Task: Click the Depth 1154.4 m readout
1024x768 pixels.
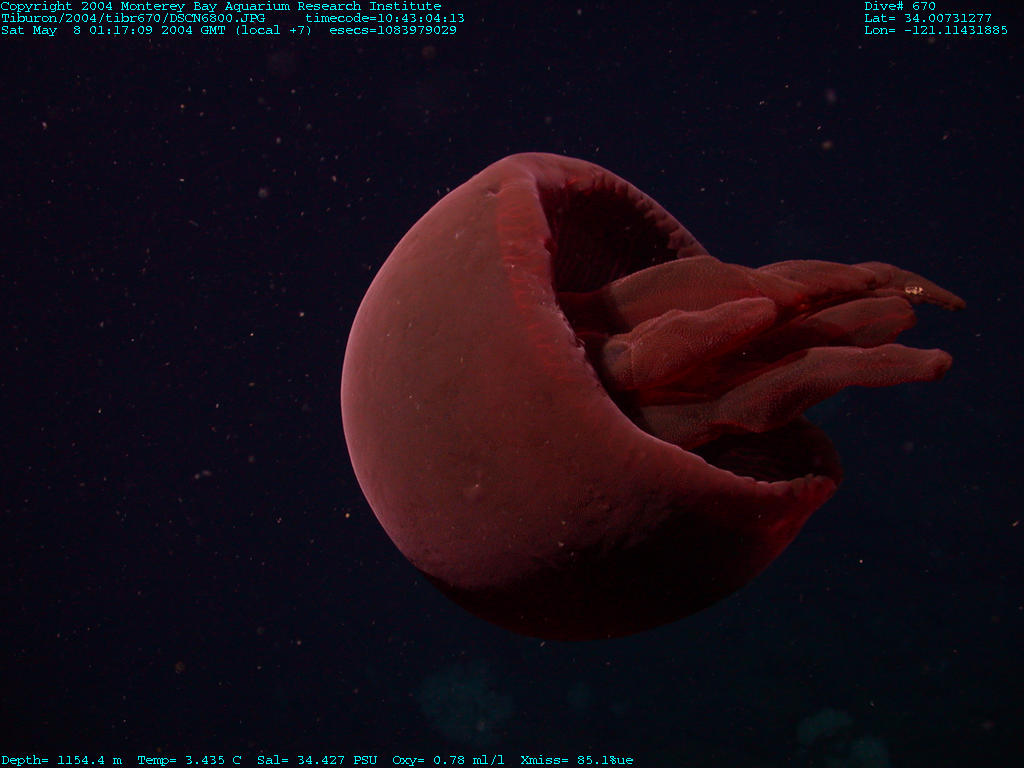Action: click(x=61, y=760)
